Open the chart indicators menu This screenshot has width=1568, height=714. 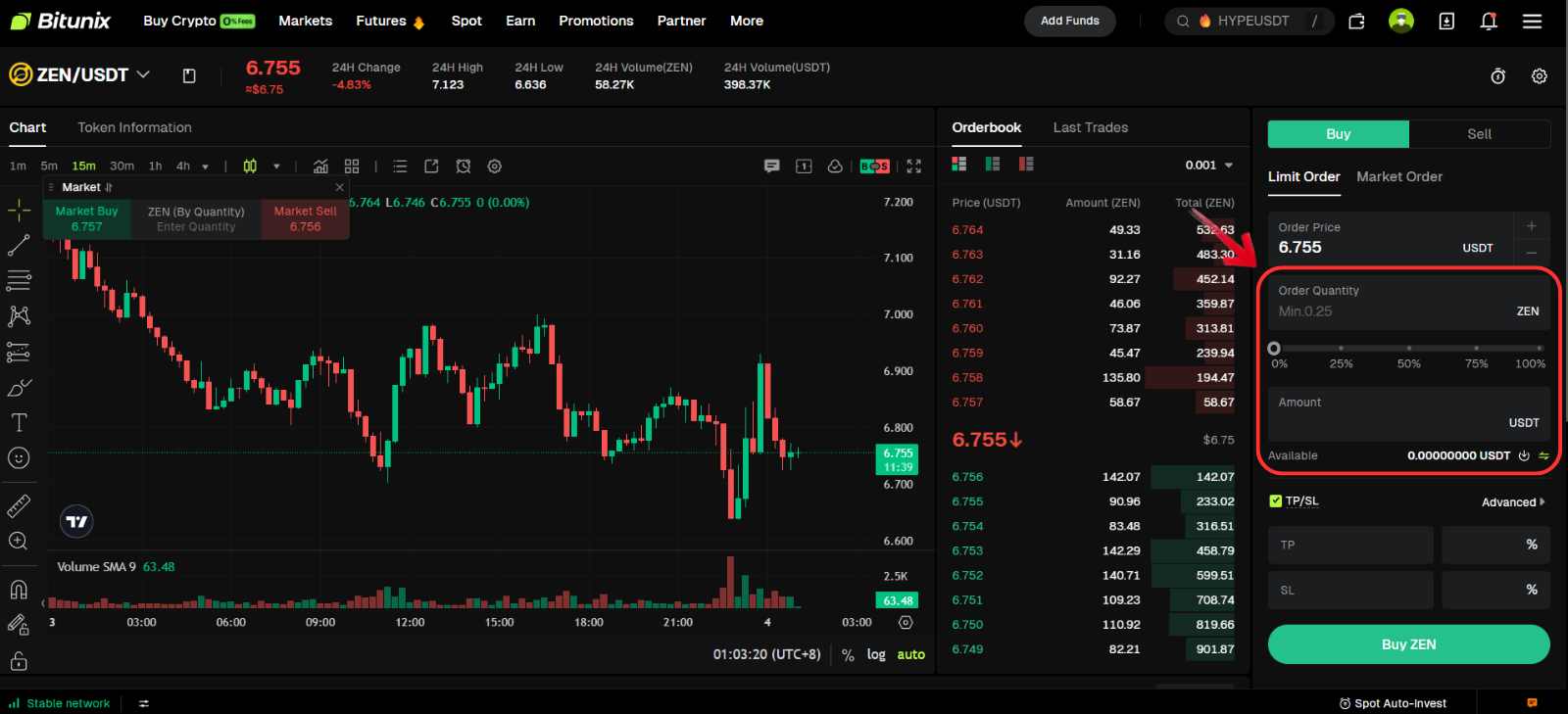320,167
